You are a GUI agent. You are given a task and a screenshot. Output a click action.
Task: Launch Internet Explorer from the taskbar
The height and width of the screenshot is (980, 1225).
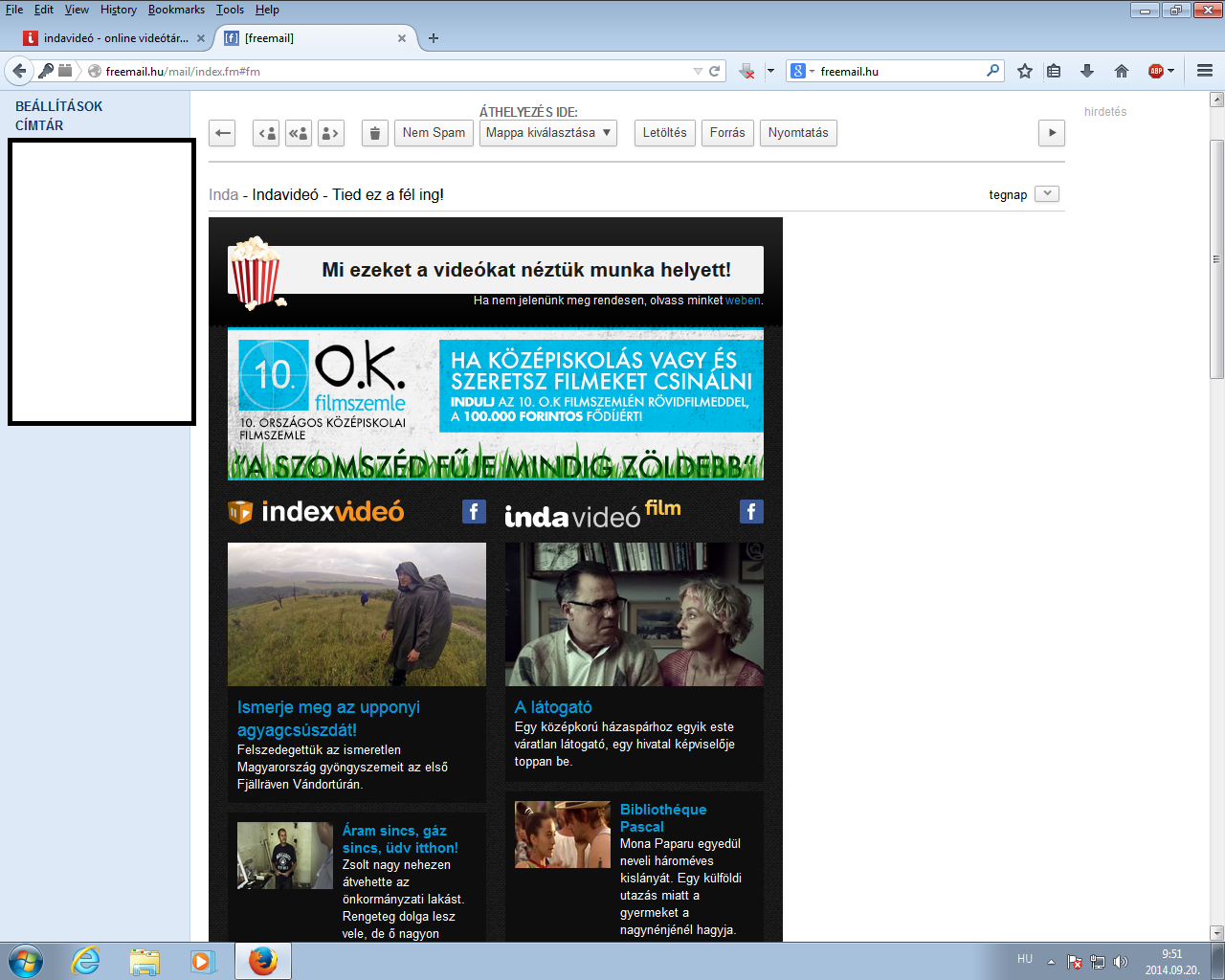click(86, 961)
